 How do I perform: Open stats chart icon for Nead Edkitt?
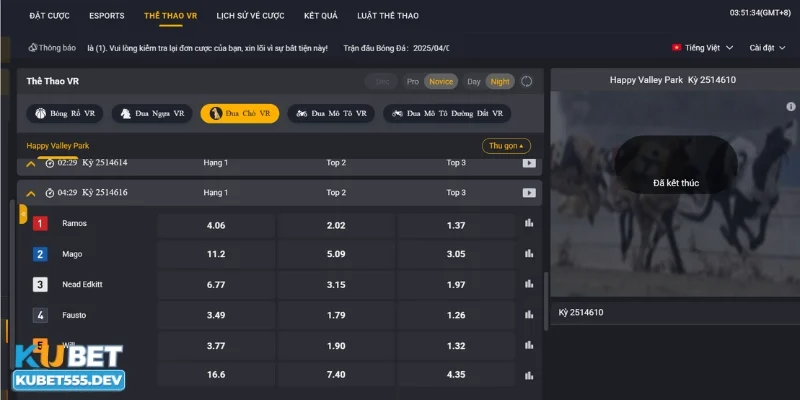pyautogui.click(x=529, y=285)
